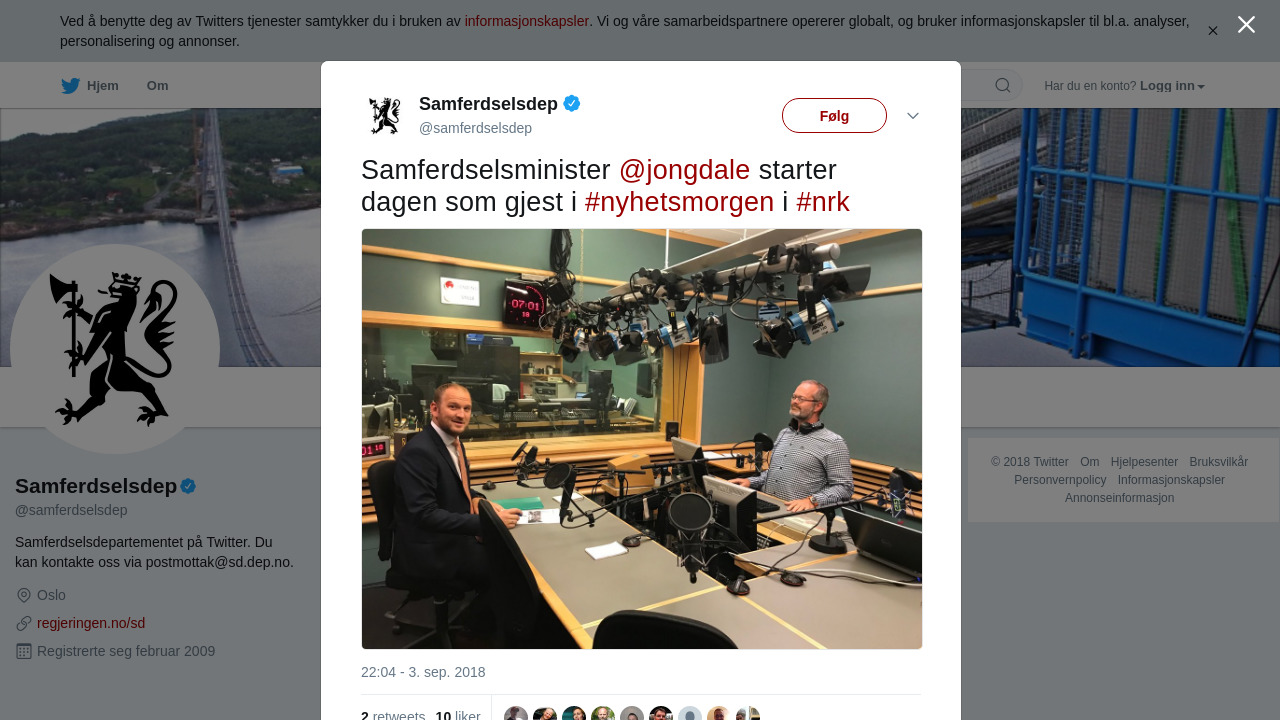Open the Samferdselsdep avatar in tweet header
Image resolution: width=1280 pixels, height=720 pixels.
pyautogui.click(x=385, y=116)
